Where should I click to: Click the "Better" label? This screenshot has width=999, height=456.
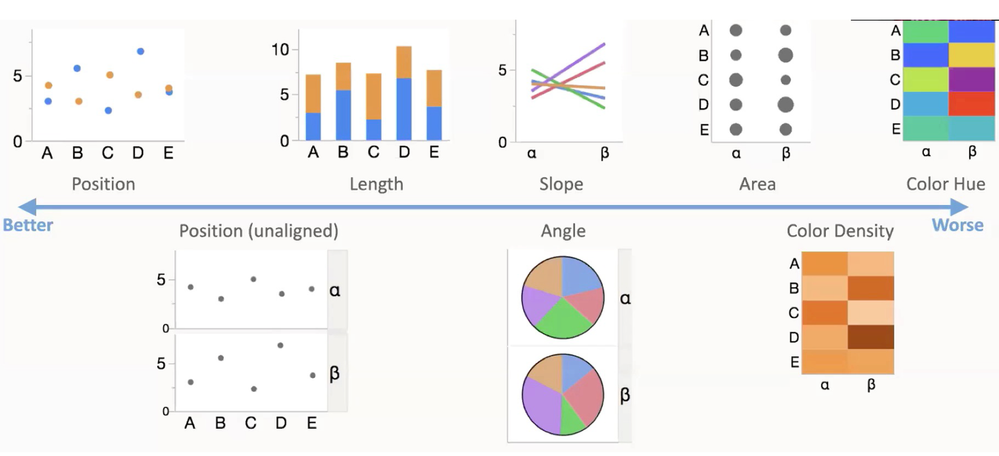[28, 225]
